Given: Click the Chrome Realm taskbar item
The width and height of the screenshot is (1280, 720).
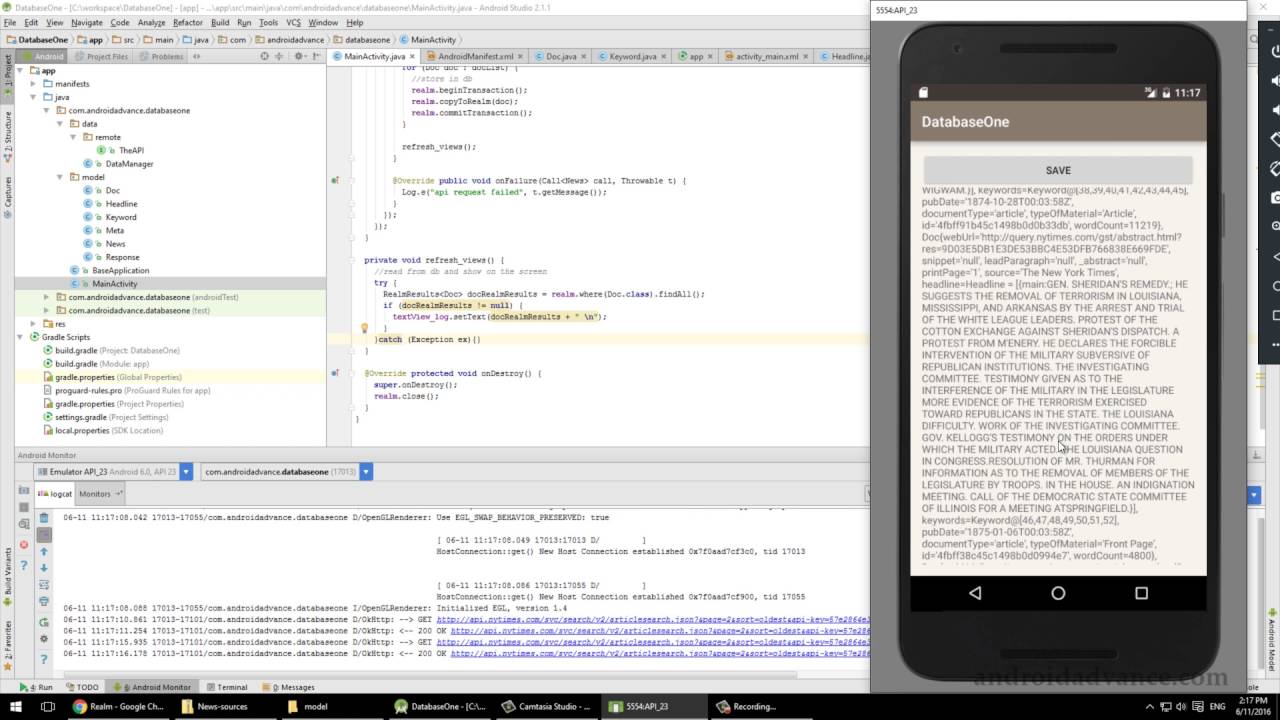Looking at the screenshot, I should [118, 706].
